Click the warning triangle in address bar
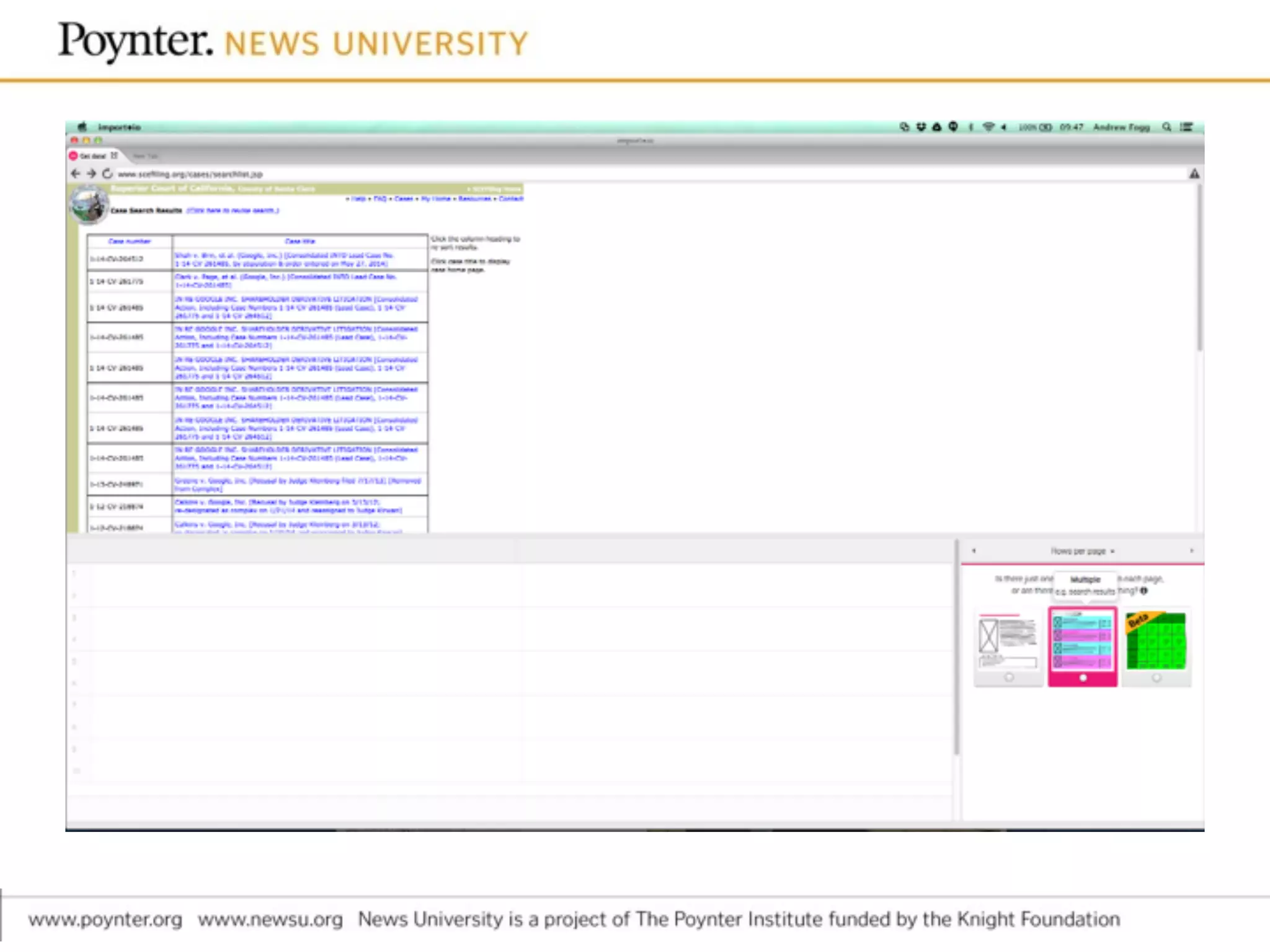This screenshot has width=1270, height=952. click(1194, 174)
